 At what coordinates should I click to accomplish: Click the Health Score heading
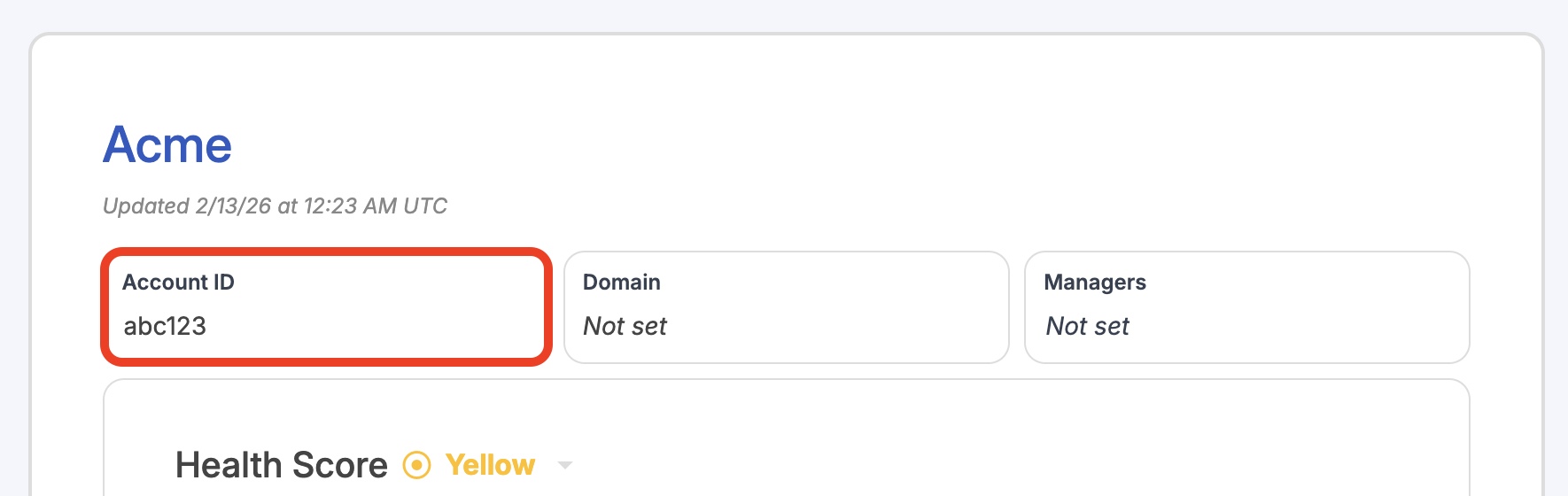click(282, 465)
